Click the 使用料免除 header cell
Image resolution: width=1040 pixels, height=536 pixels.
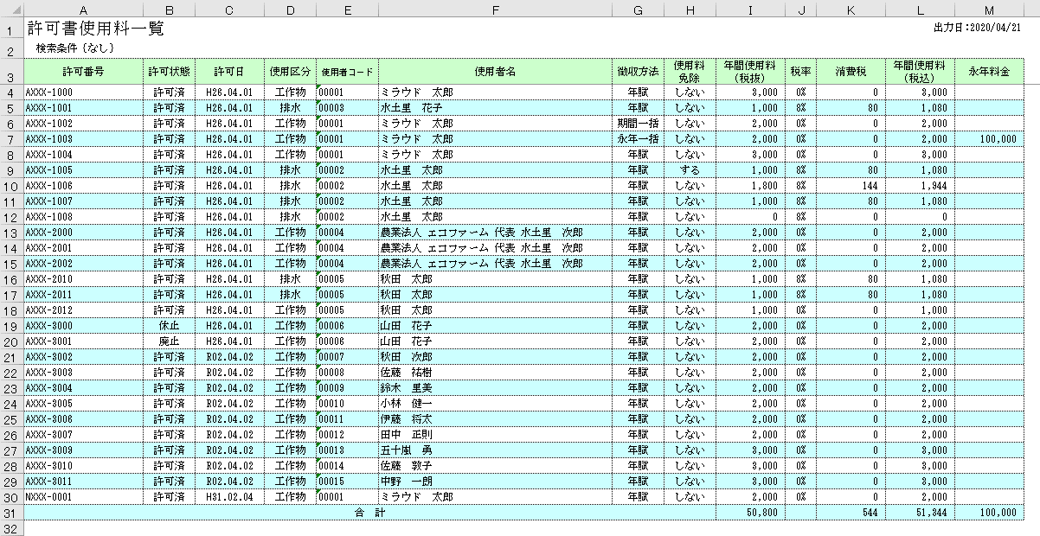pyautogui.click(x=690, y=72)
